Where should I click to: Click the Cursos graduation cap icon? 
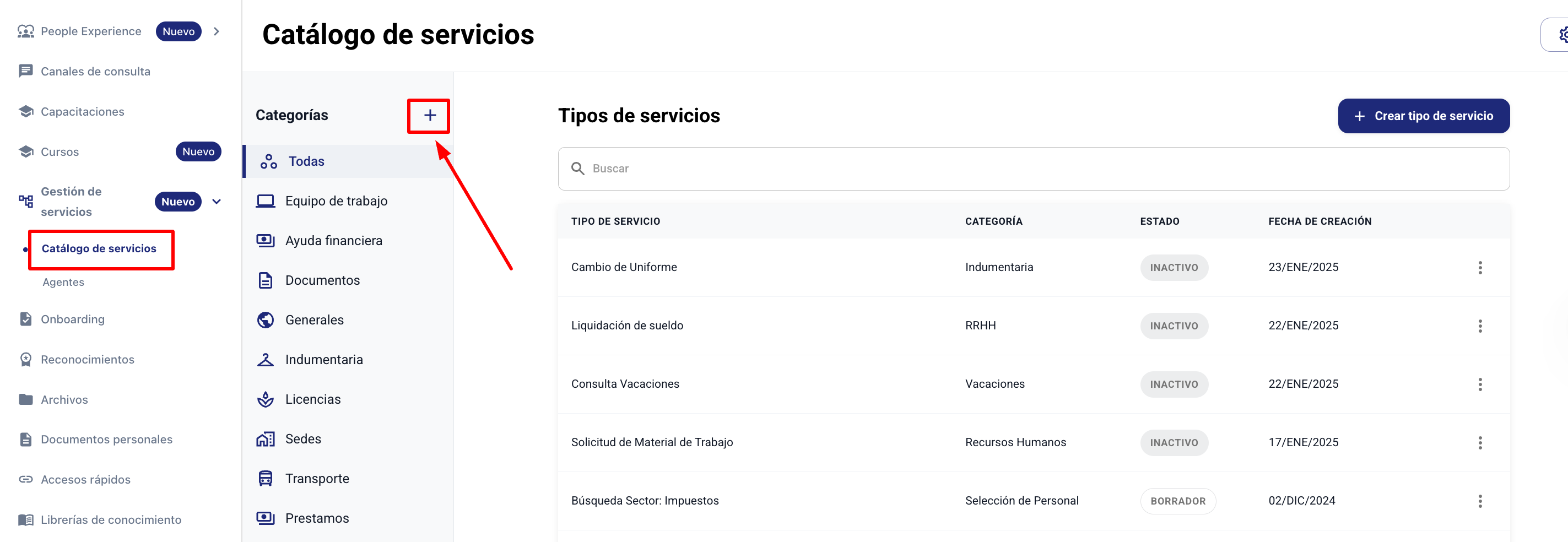(25, 151)
